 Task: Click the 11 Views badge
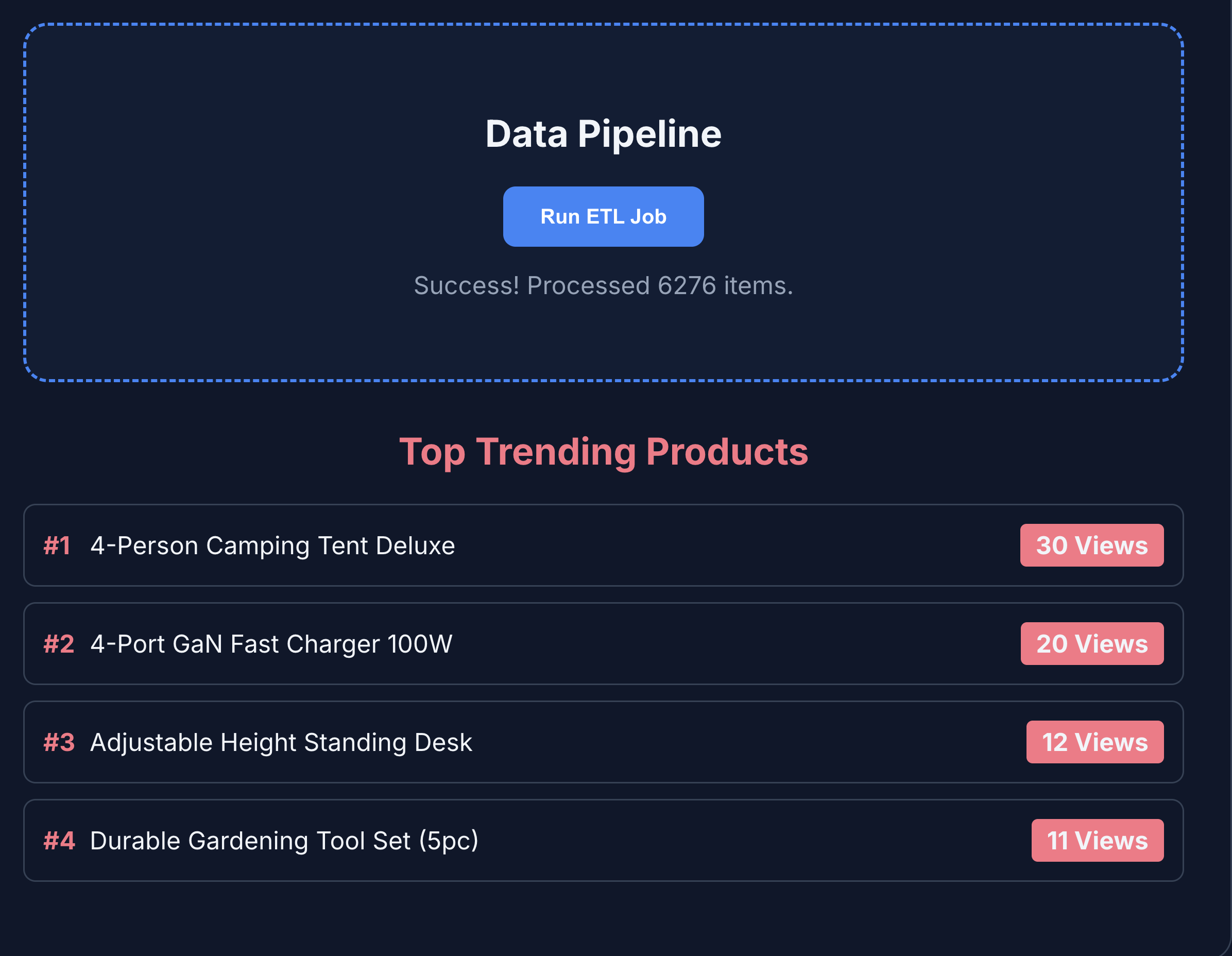coord(1098,840)
